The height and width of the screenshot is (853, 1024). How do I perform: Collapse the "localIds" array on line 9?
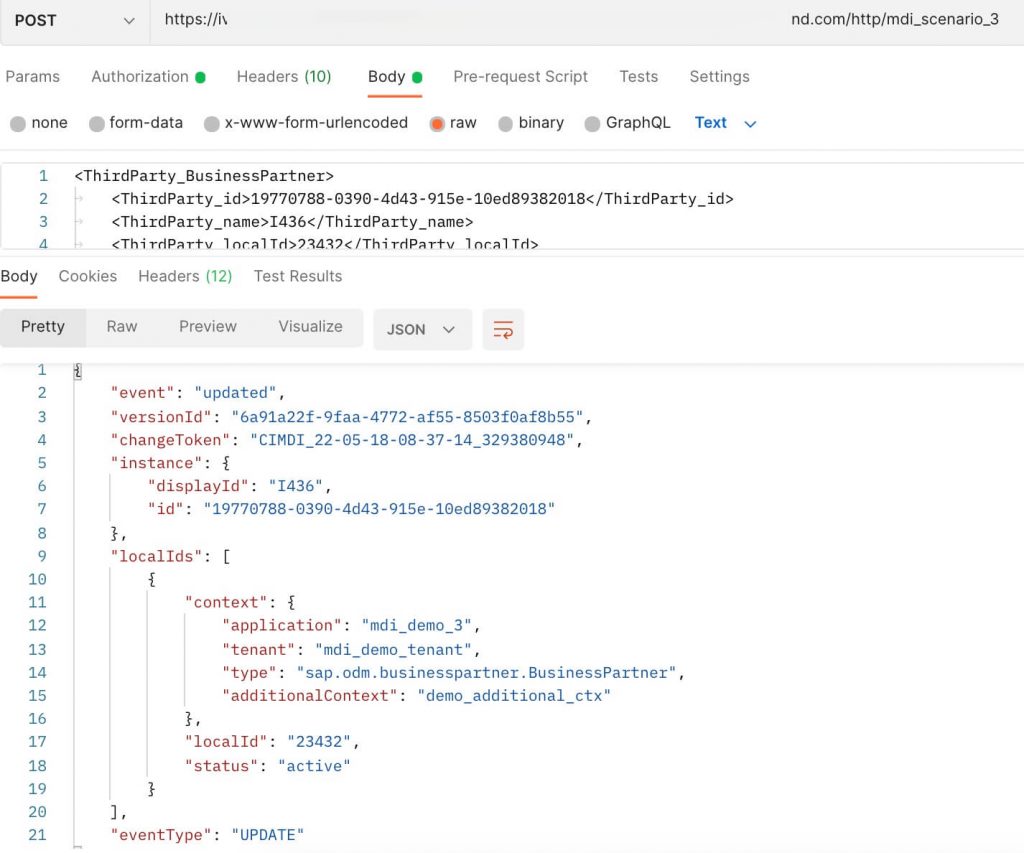pos(226,556)
